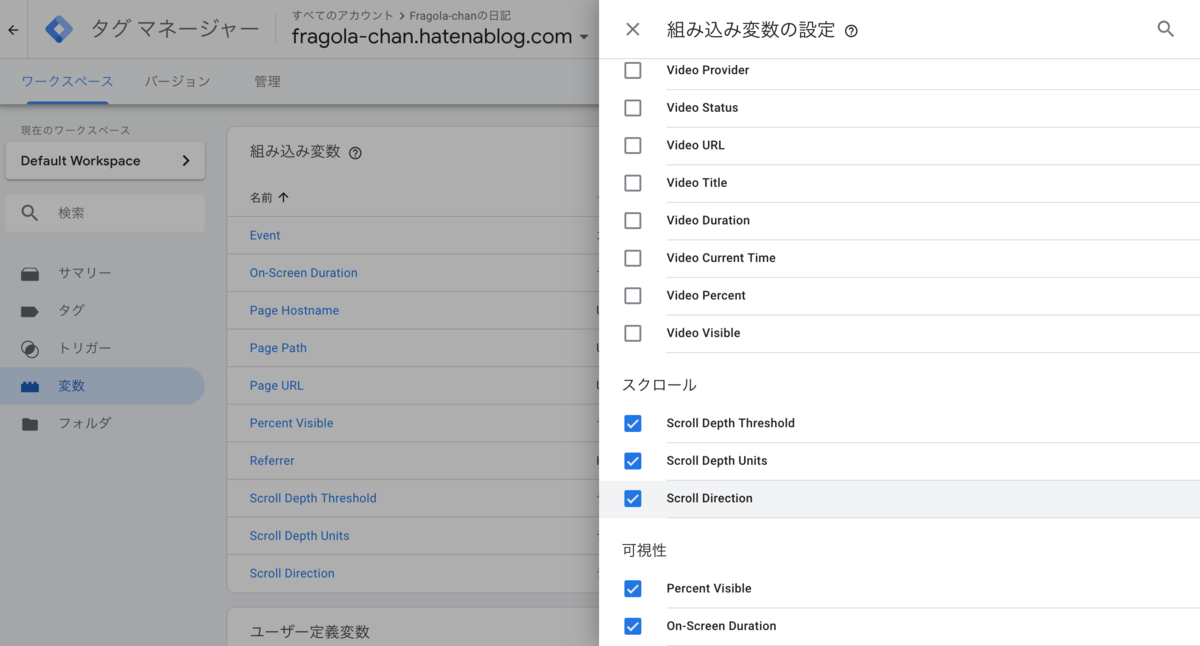The height and width of the screenshot is (646, 1200).
Task: Close the built-in variables settings panel
Action: pos(632,29)
